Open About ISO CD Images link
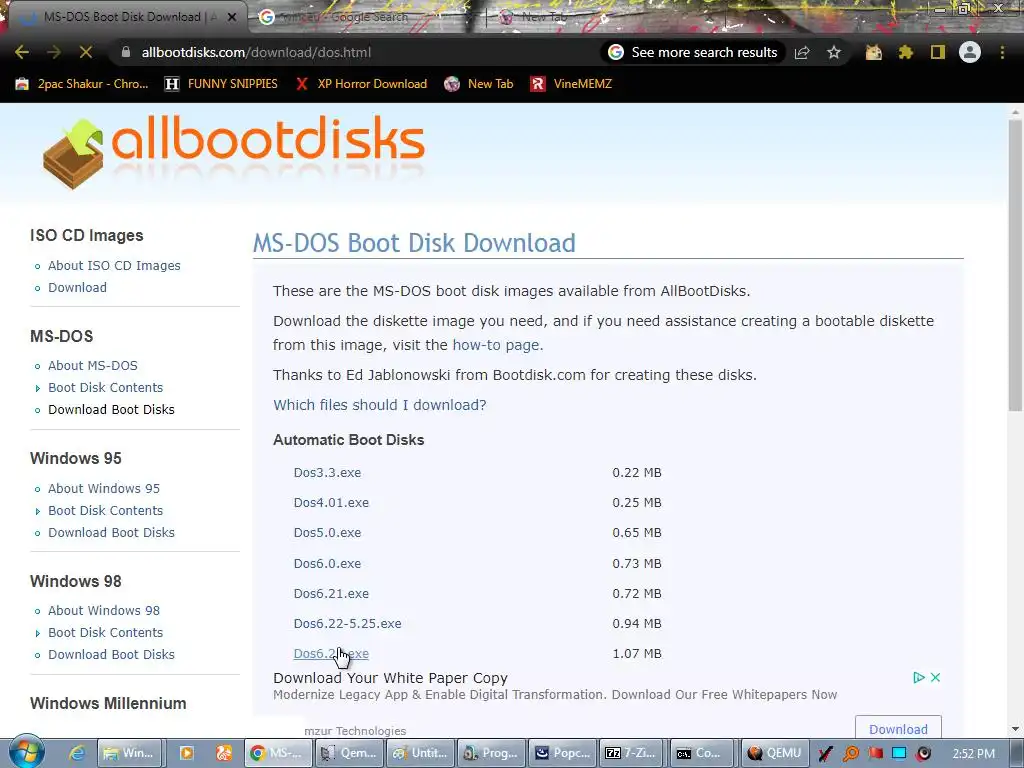 [114, 265]
